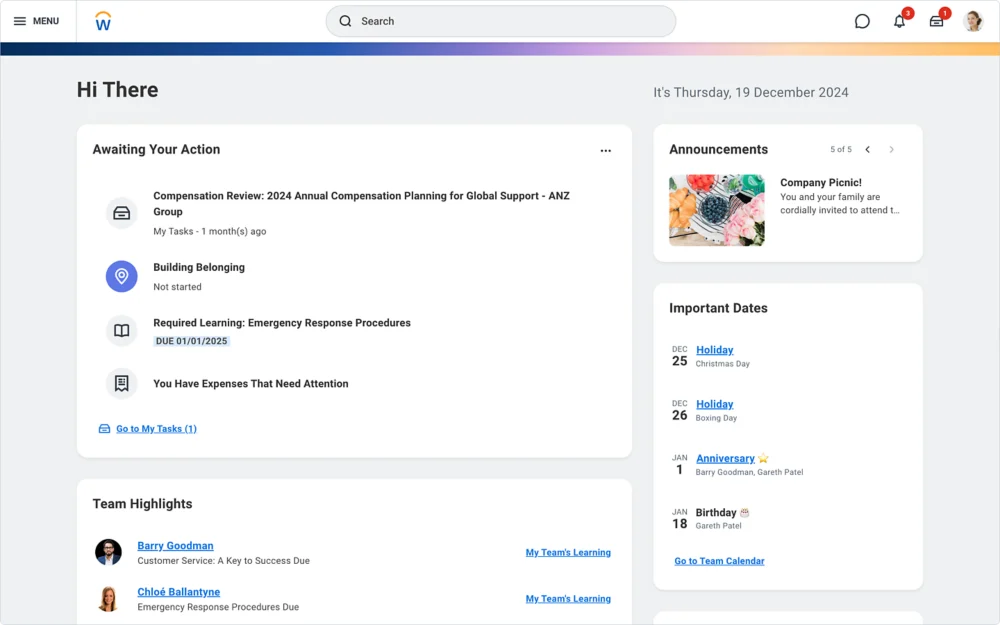Go to My Tasks (1)
This screenshot has height=625, width=1000.
(156, 428)
